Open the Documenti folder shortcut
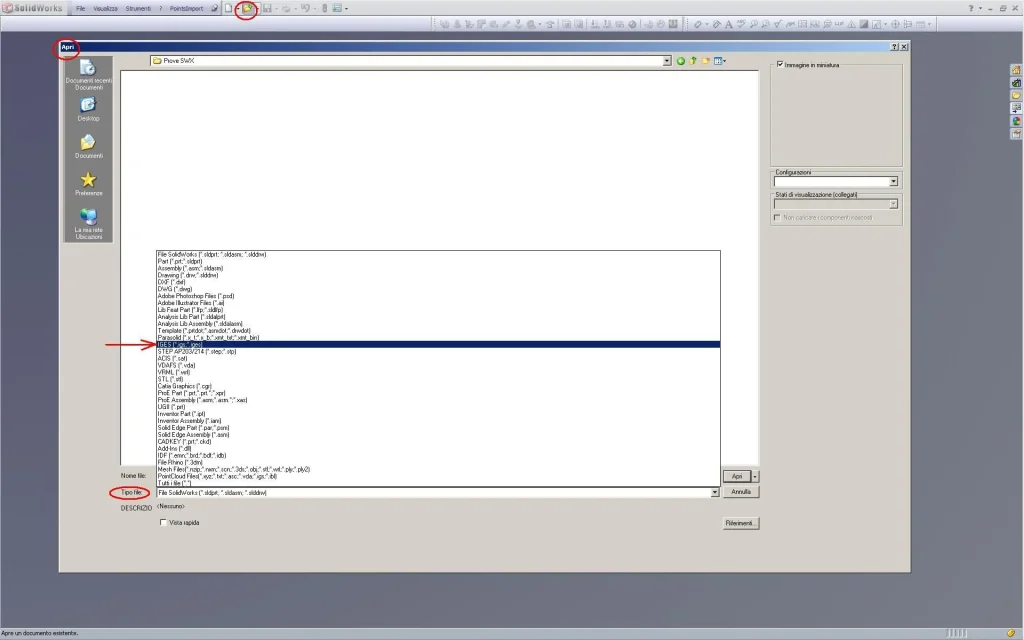 [x=88, y=146]
